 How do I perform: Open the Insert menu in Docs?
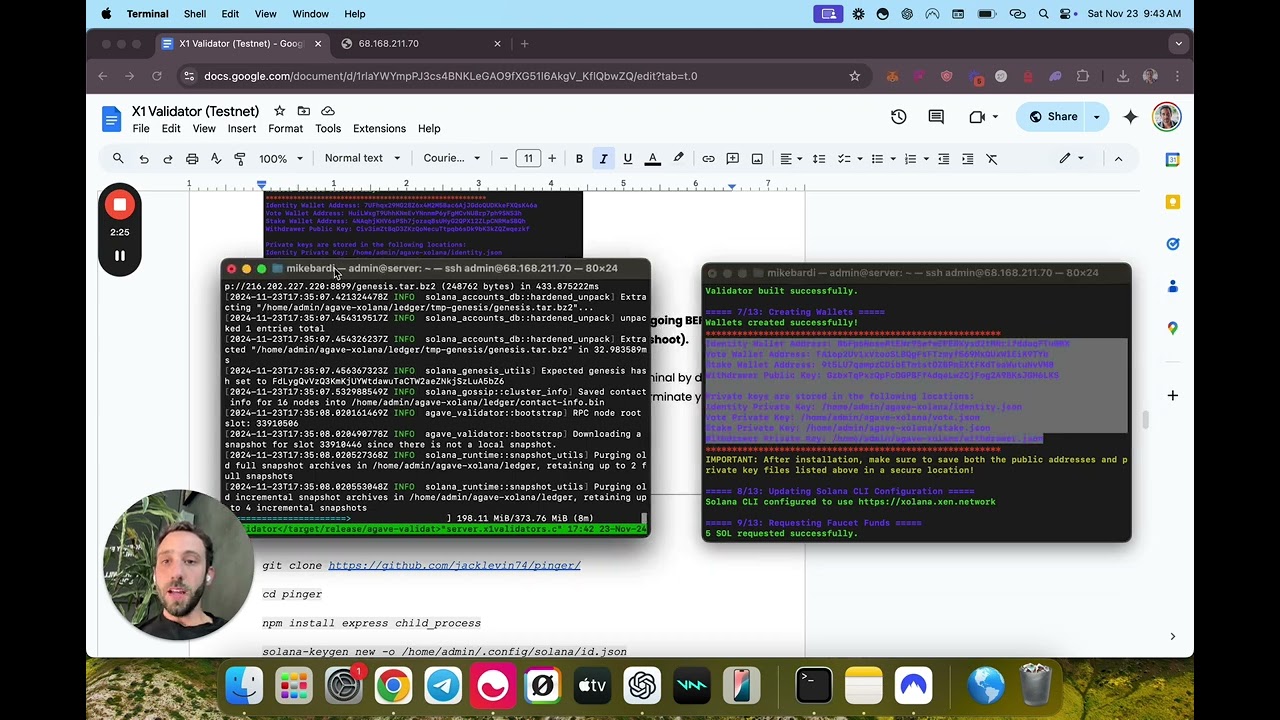click(x=241, y=129)
